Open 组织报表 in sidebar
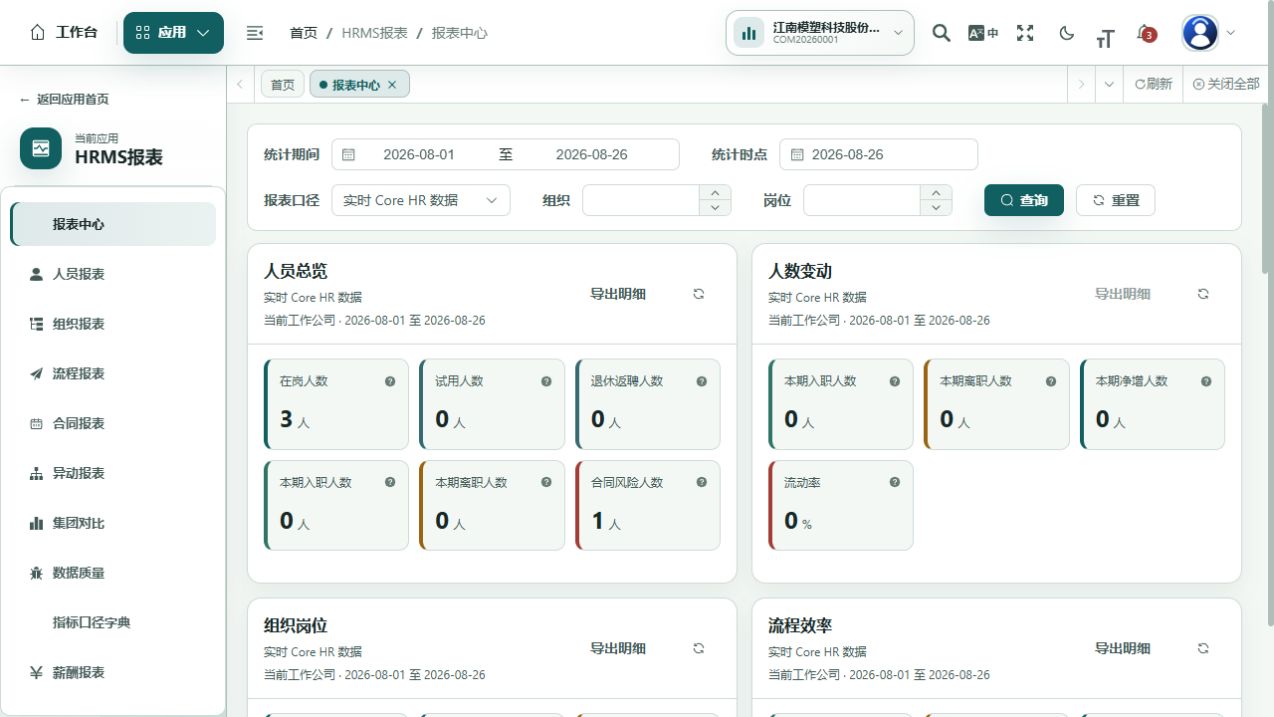 113,324
